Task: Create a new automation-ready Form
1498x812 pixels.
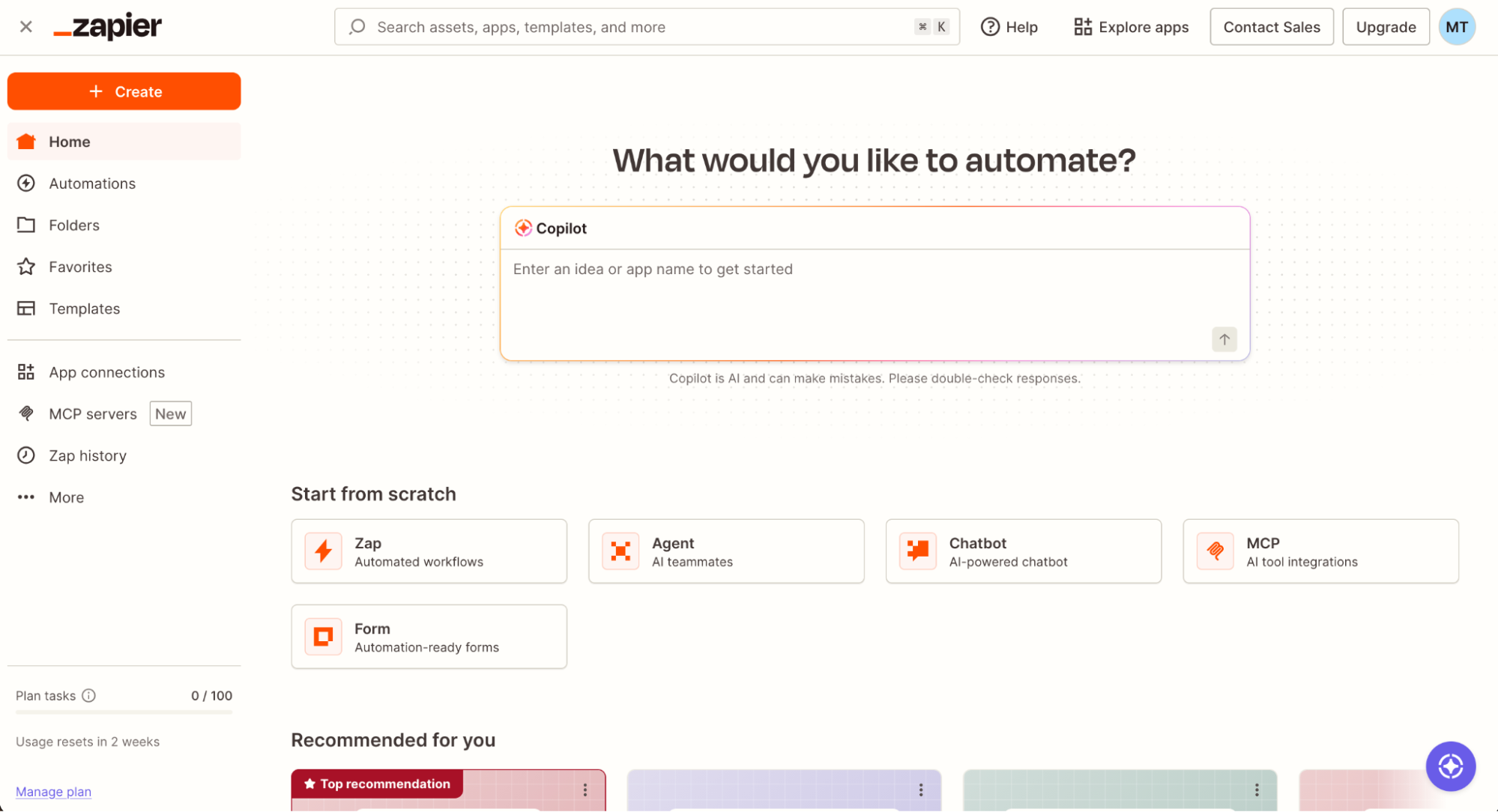Action: (x=429, y=637)
